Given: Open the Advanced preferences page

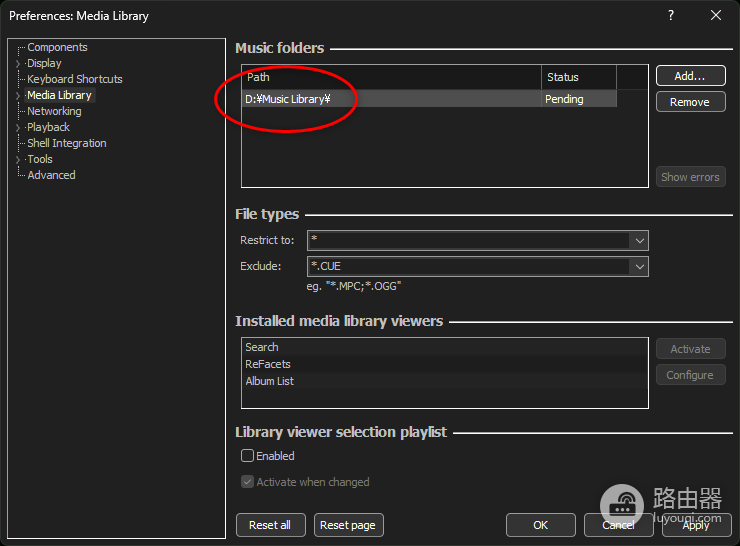Looking at the screenshot, I should coord(51,175).
